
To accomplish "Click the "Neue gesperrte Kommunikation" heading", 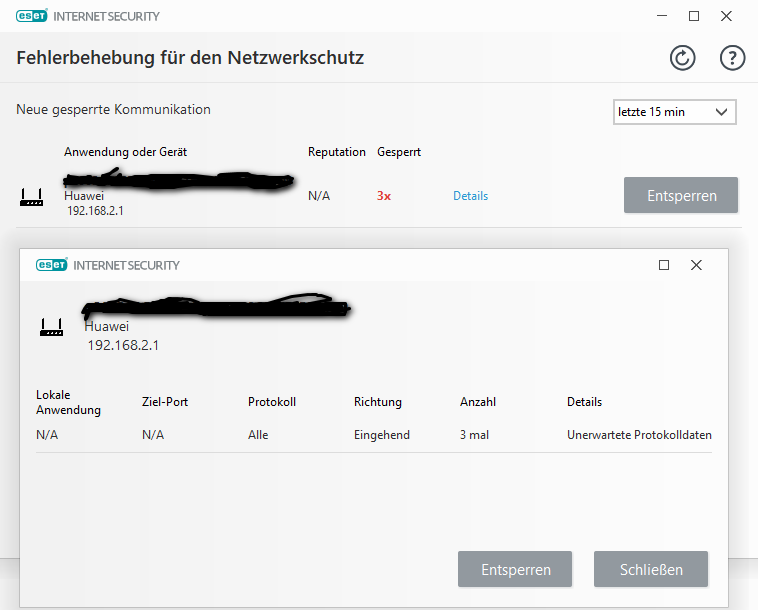I will 113,110.
